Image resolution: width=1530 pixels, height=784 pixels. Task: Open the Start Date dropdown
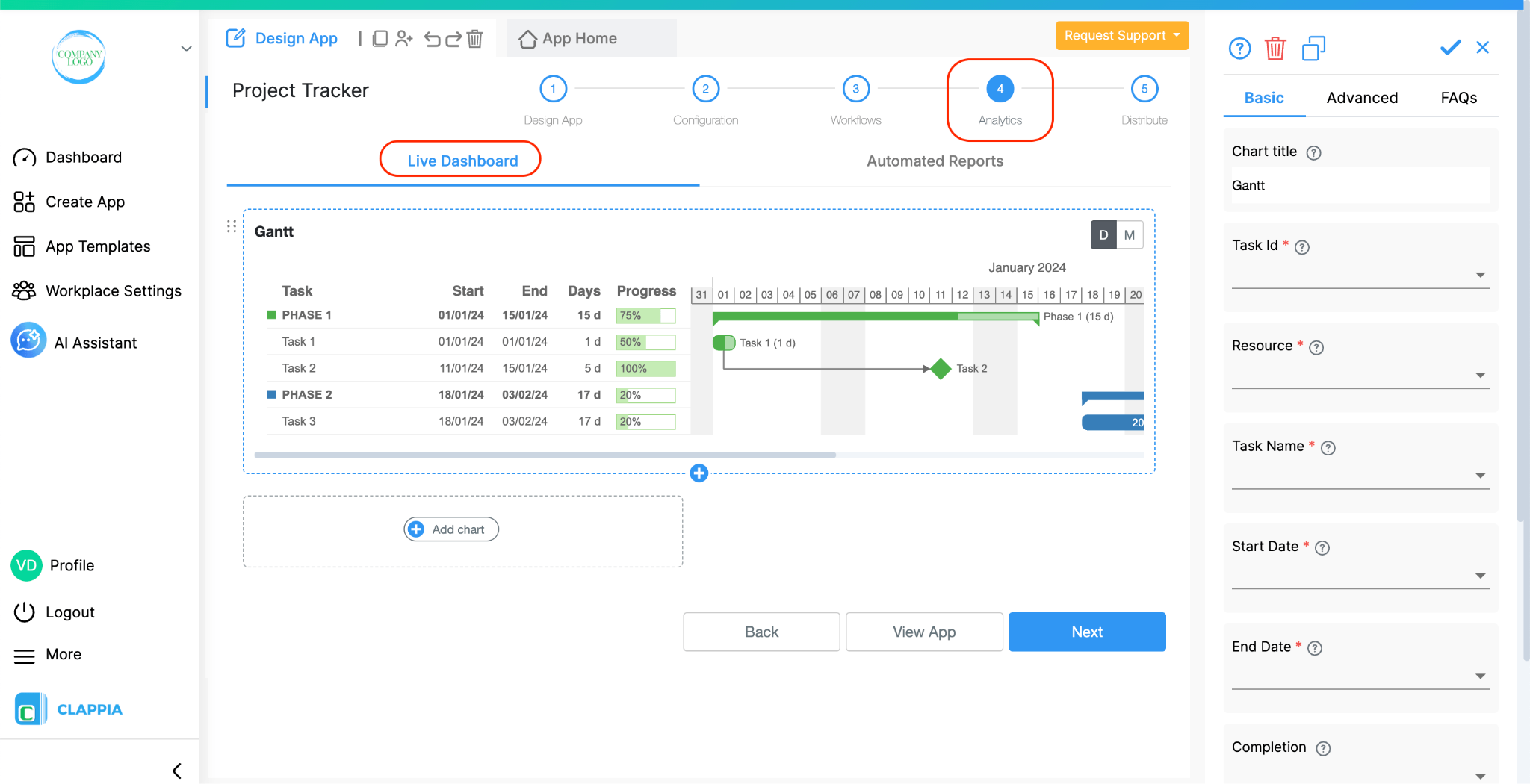[x=1360, y=576]
